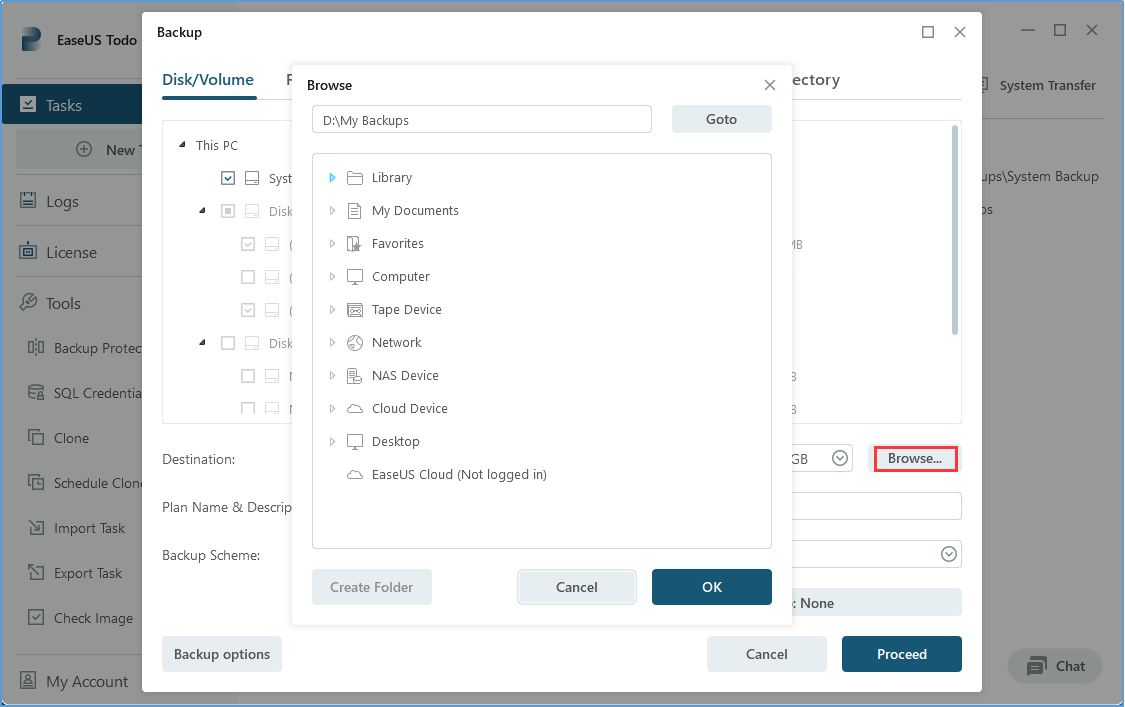Expand the Computer tree node
The image size is (1125, 707).
[332, 276]
